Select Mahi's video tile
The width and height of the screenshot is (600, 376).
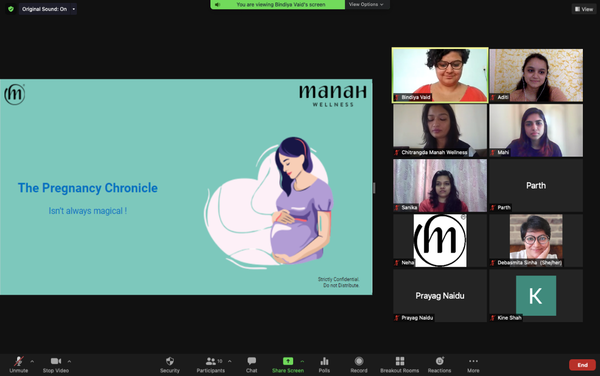click(536, 130)
